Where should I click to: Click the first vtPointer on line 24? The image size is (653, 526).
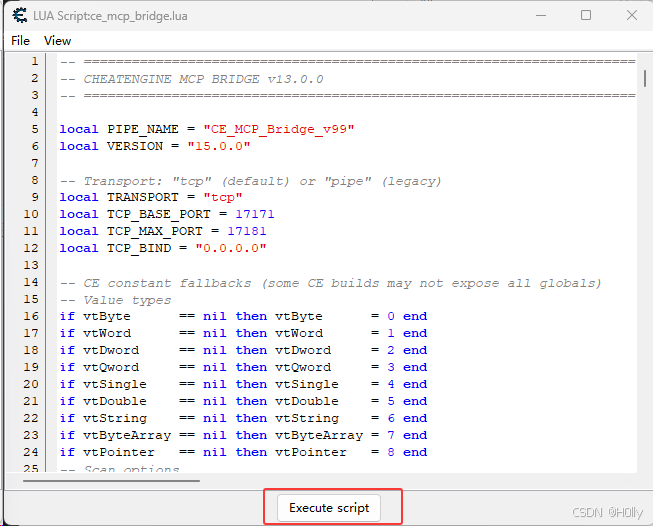(119, 452)
